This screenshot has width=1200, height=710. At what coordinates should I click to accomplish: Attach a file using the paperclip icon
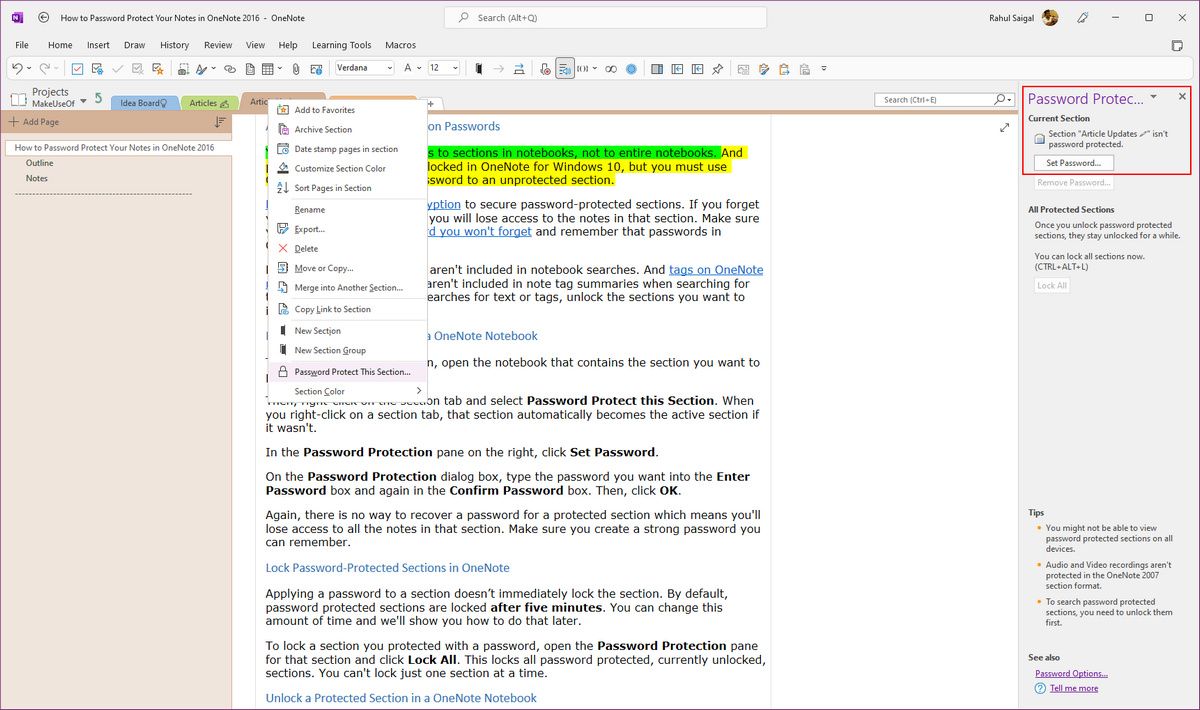pos(295,67)
